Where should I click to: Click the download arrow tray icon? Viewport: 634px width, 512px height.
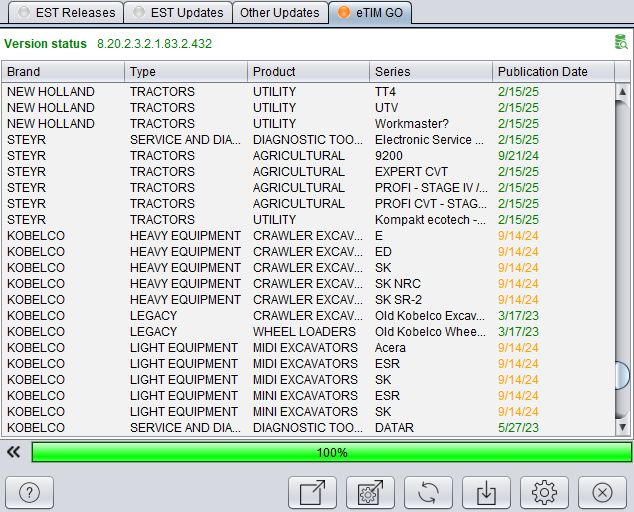point(486,492)
